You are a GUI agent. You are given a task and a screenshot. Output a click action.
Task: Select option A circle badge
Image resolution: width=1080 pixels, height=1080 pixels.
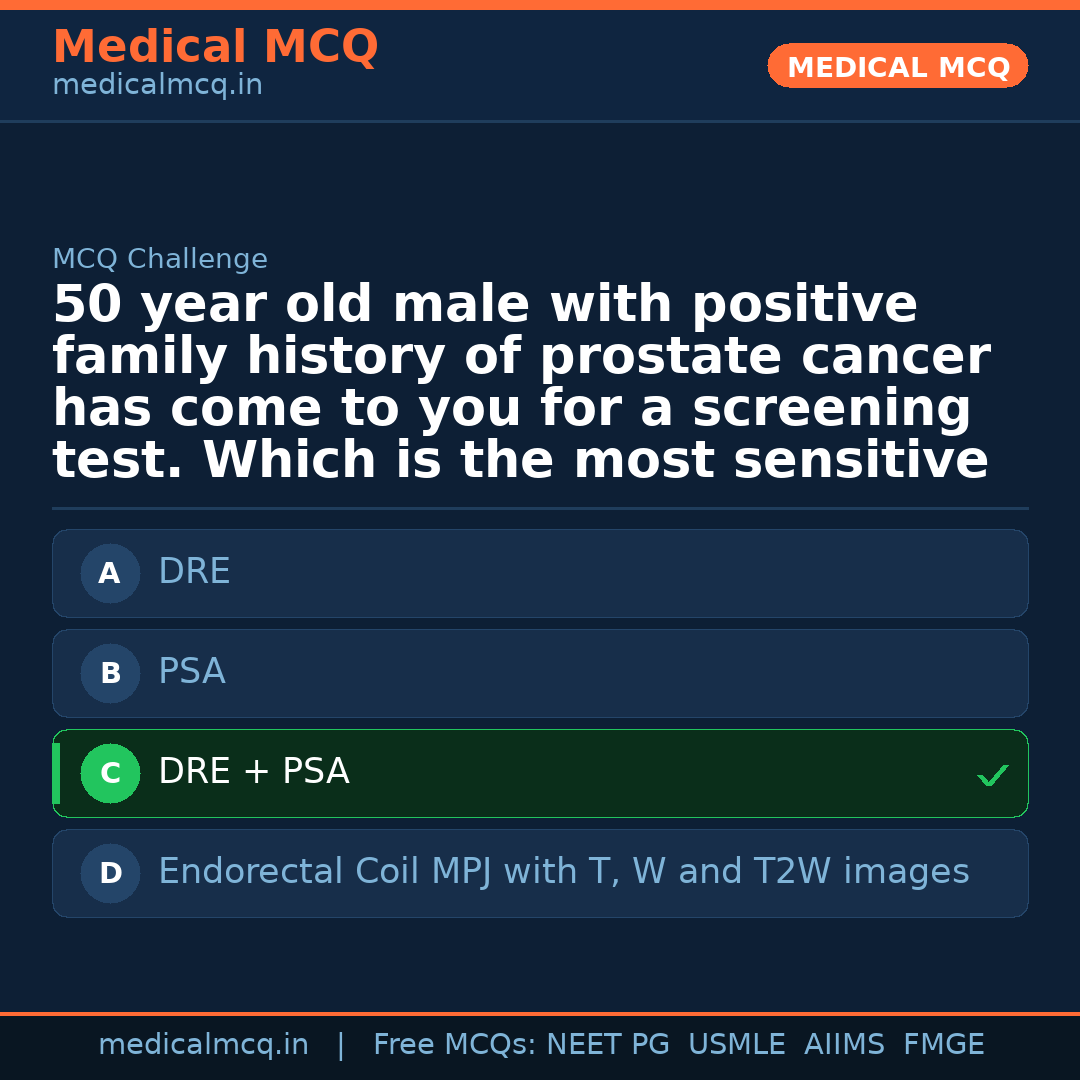point(110,574)
